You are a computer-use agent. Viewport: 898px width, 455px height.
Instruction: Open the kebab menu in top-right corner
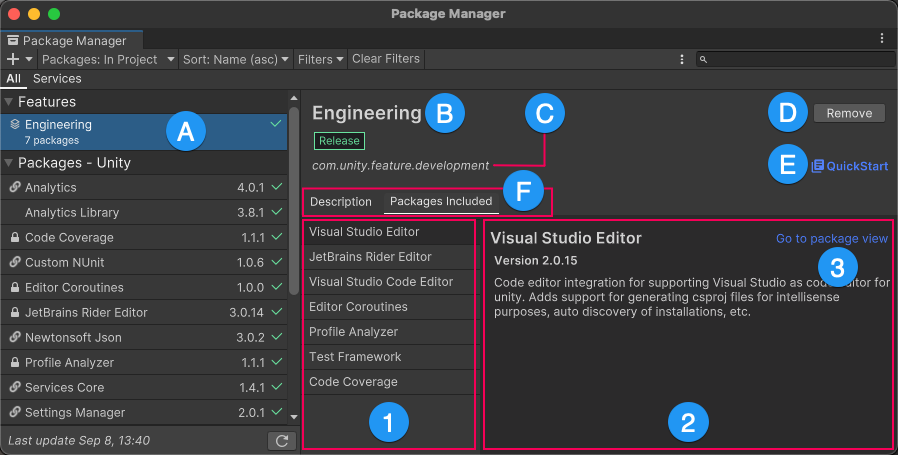pos(881,38)
